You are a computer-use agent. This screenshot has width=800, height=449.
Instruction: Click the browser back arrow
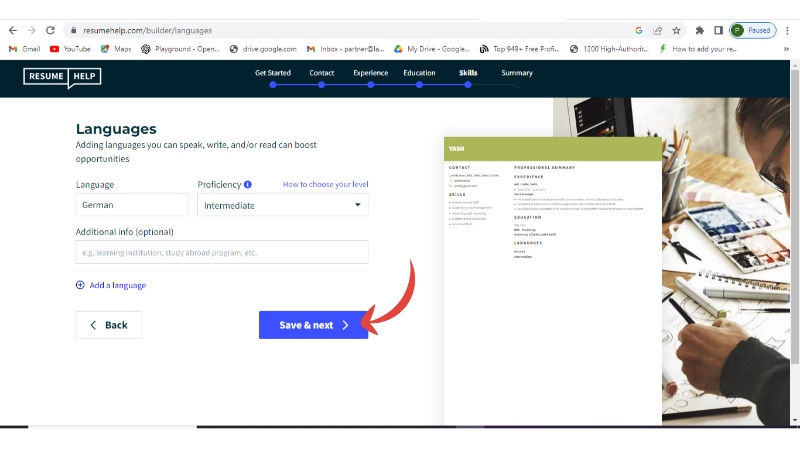click(x=12, y=30)
